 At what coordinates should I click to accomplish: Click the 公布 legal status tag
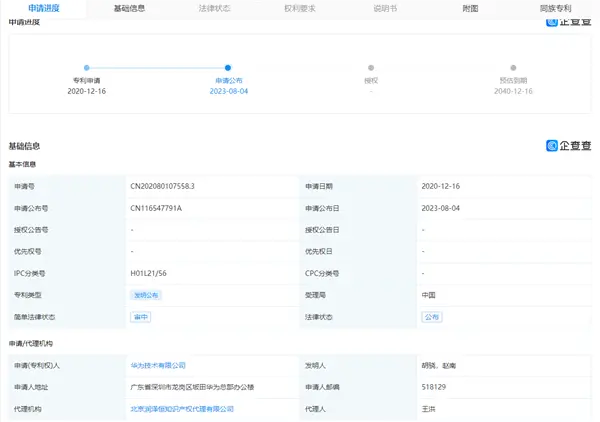(432, 317)
